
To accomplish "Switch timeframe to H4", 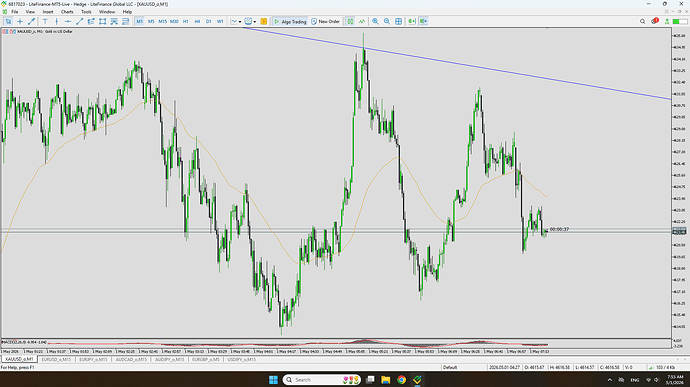I will click(197, 21).
